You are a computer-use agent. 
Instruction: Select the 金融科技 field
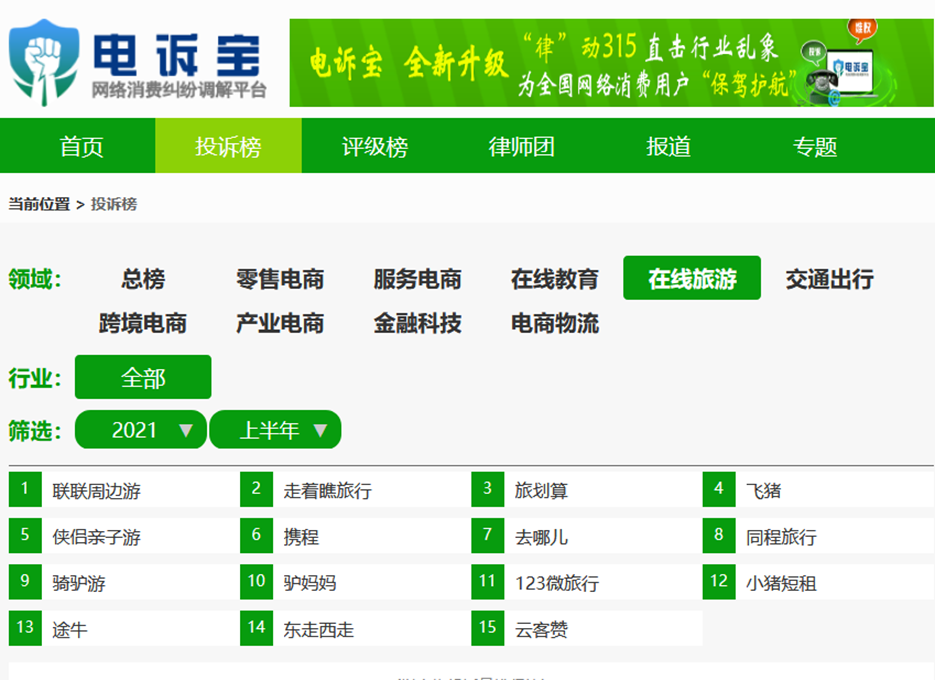(x=417, y=323)
